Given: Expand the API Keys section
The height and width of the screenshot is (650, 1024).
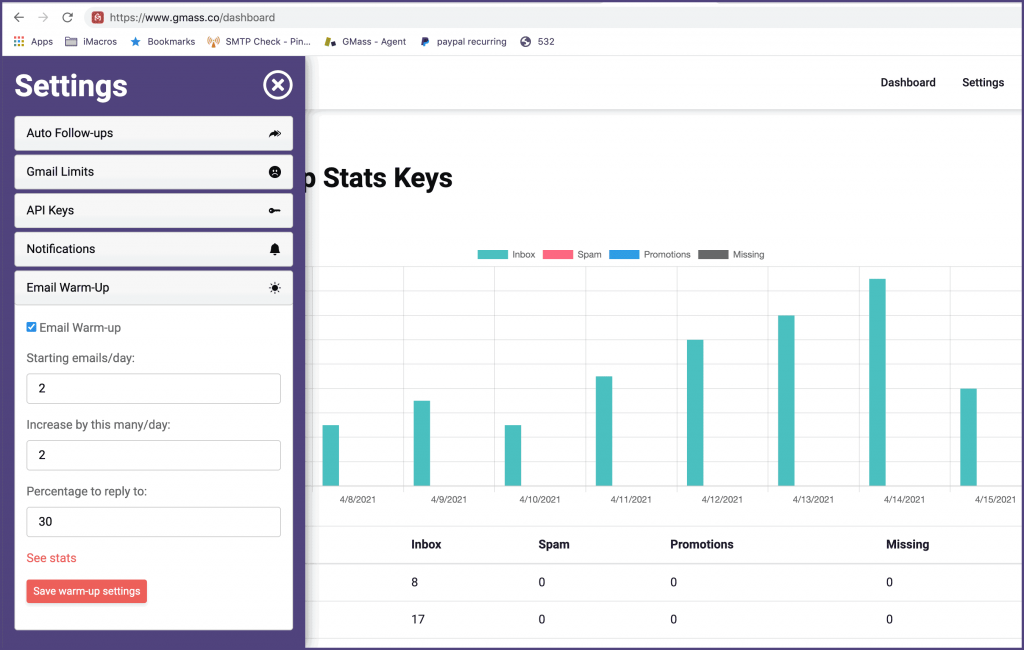Looking at the screenshot, I should tap(153, 210).
